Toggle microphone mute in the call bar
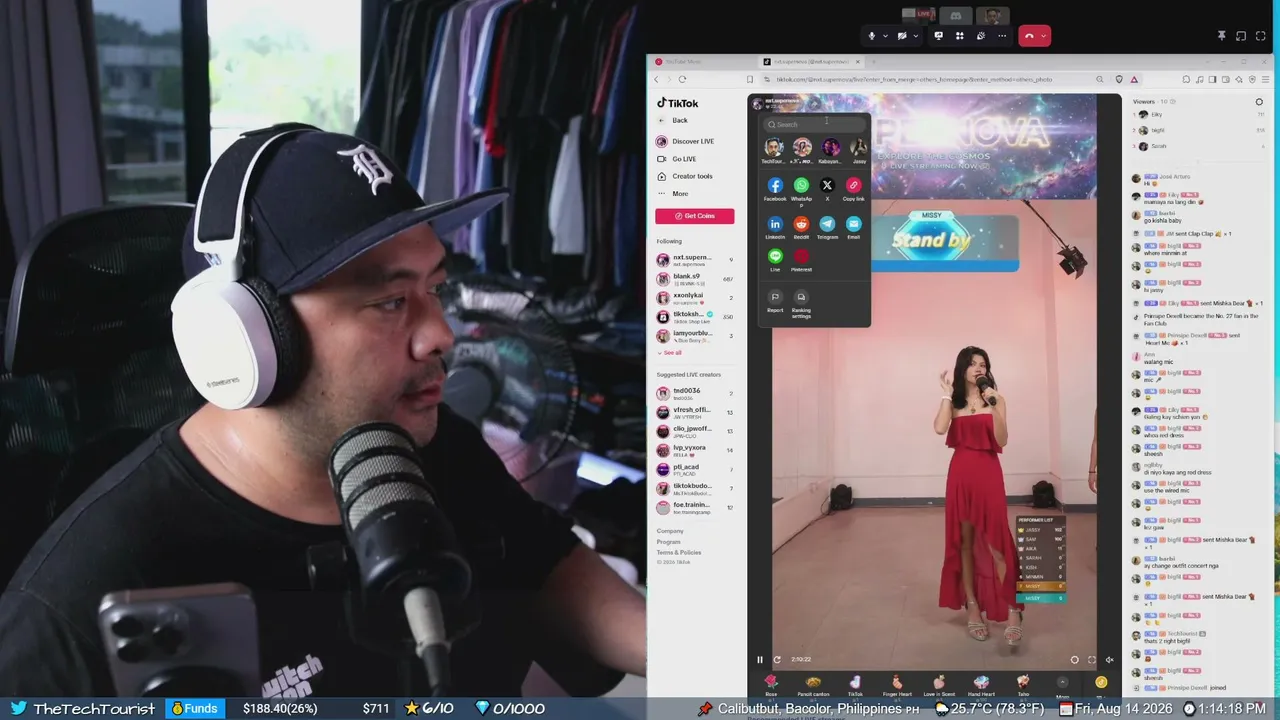 [872, 36]
